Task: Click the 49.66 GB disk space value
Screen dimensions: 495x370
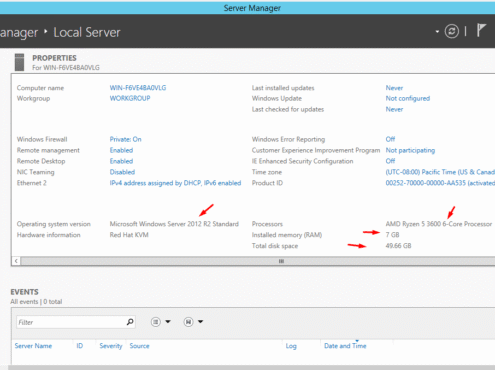Action: (398, 246)
